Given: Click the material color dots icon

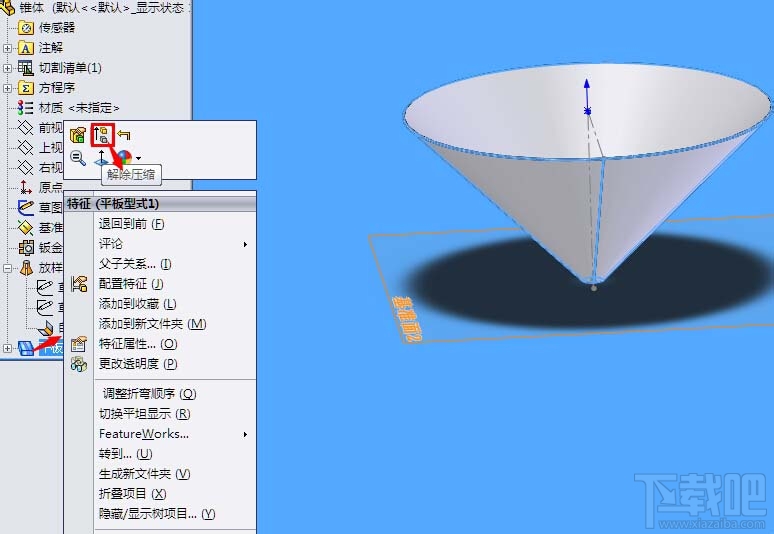Looking at the screenshot, I should click(25, 108).
